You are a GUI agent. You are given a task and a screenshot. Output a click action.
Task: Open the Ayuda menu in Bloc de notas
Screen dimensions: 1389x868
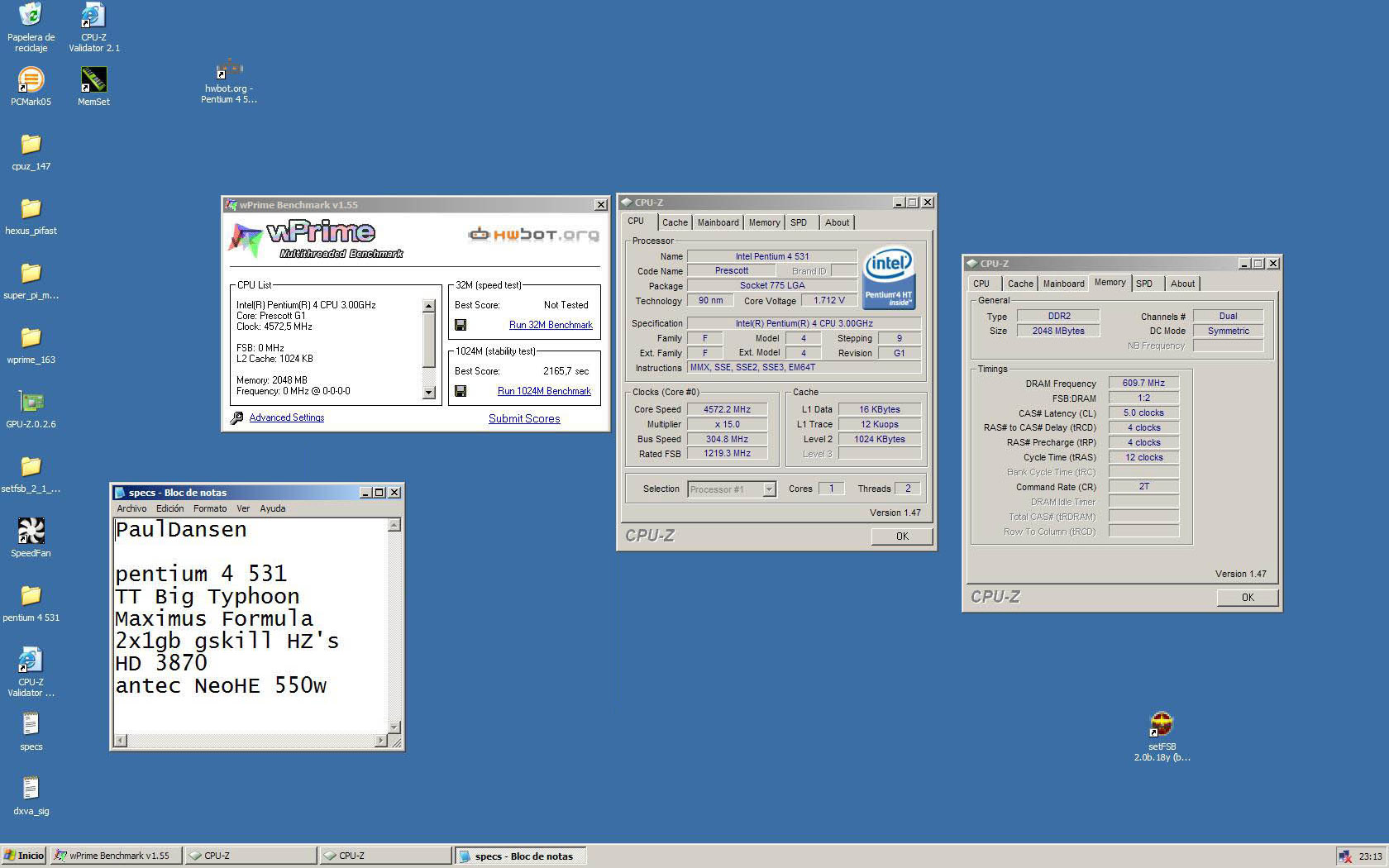point(273,508)
